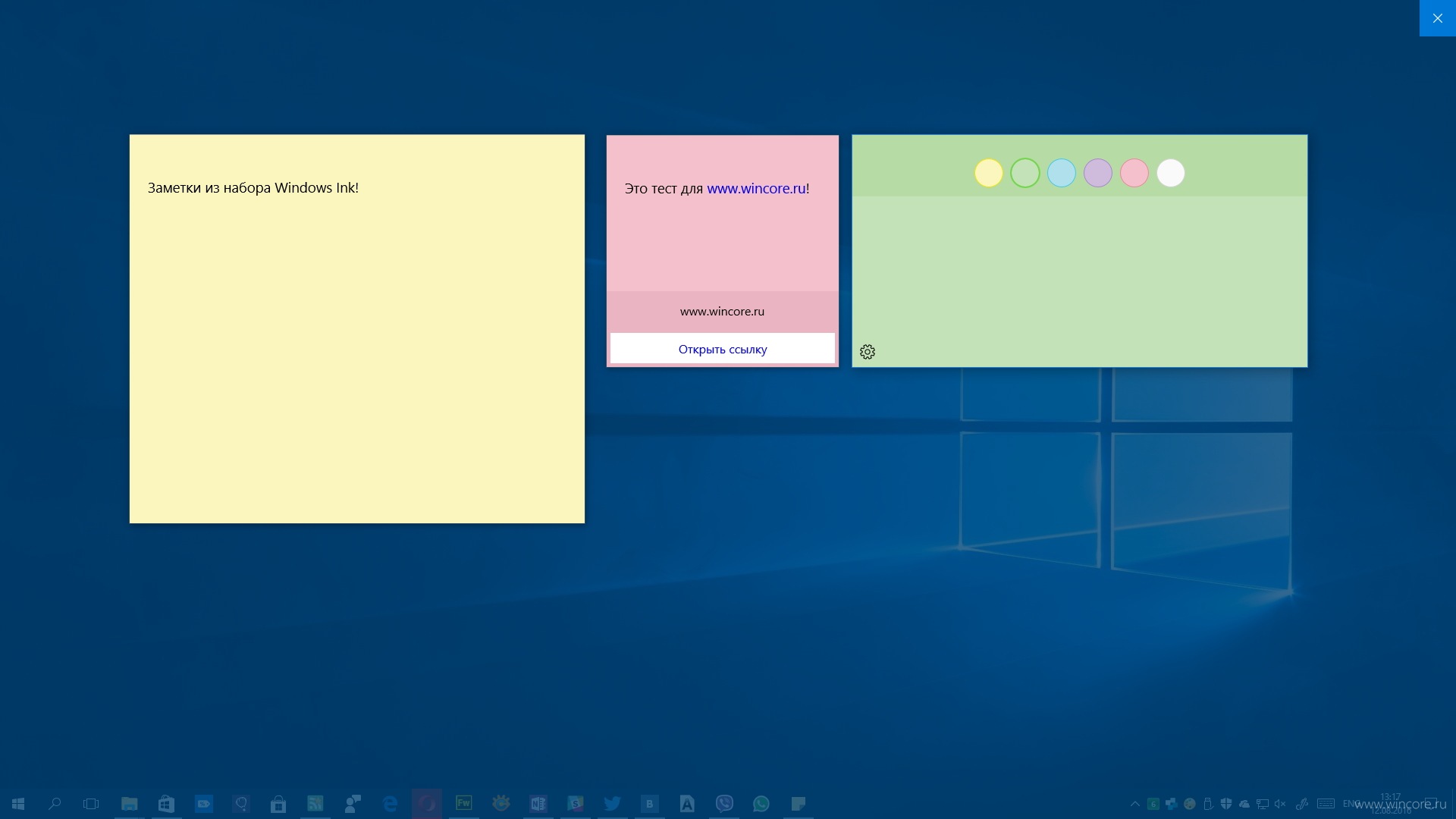
Task: Open taskbar search magnifier
Action: click(x=55, y=804)
